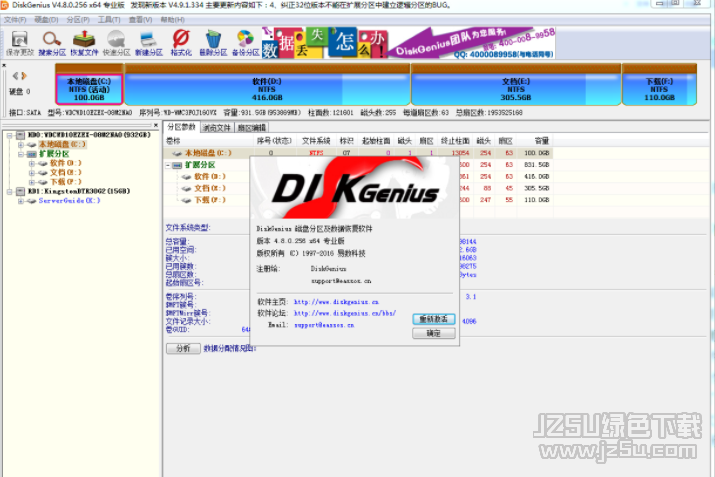Click the 快速分区 quick partition icon
The image size is (715, 477).
(116, 43)
